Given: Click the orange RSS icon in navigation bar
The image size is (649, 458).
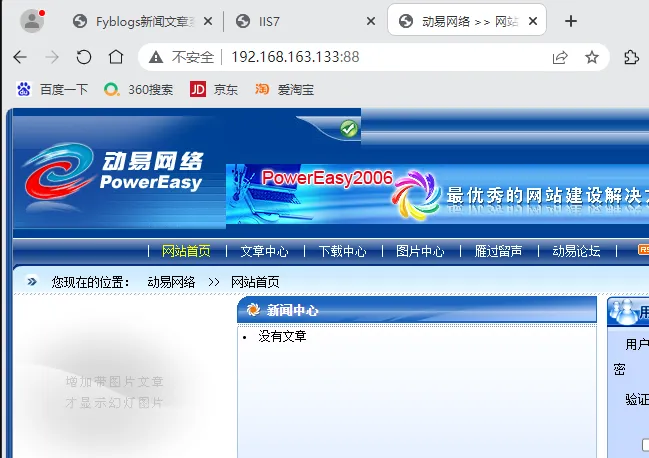Looking at the screenshot, I should 644,249.
